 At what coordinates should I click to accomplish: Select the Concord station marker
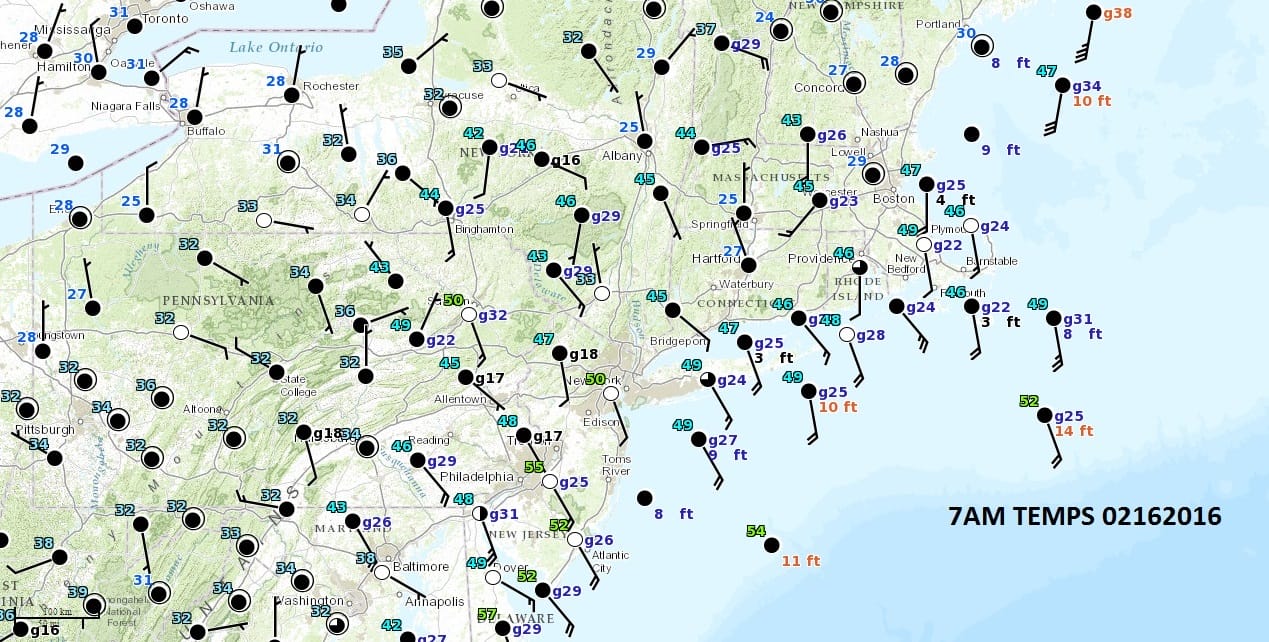[853, 83]
